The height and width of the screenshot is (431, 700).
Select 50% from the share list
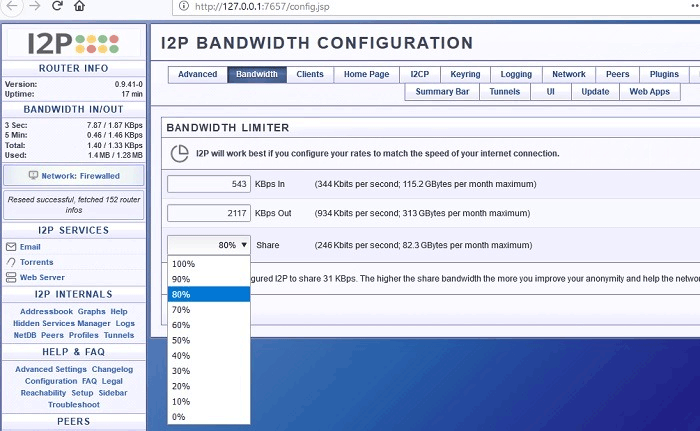point(209,340)
